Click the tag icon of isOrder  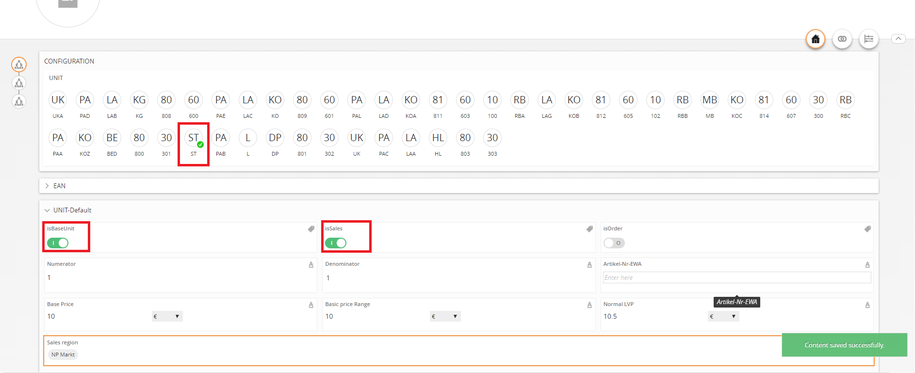click(868, 229)
